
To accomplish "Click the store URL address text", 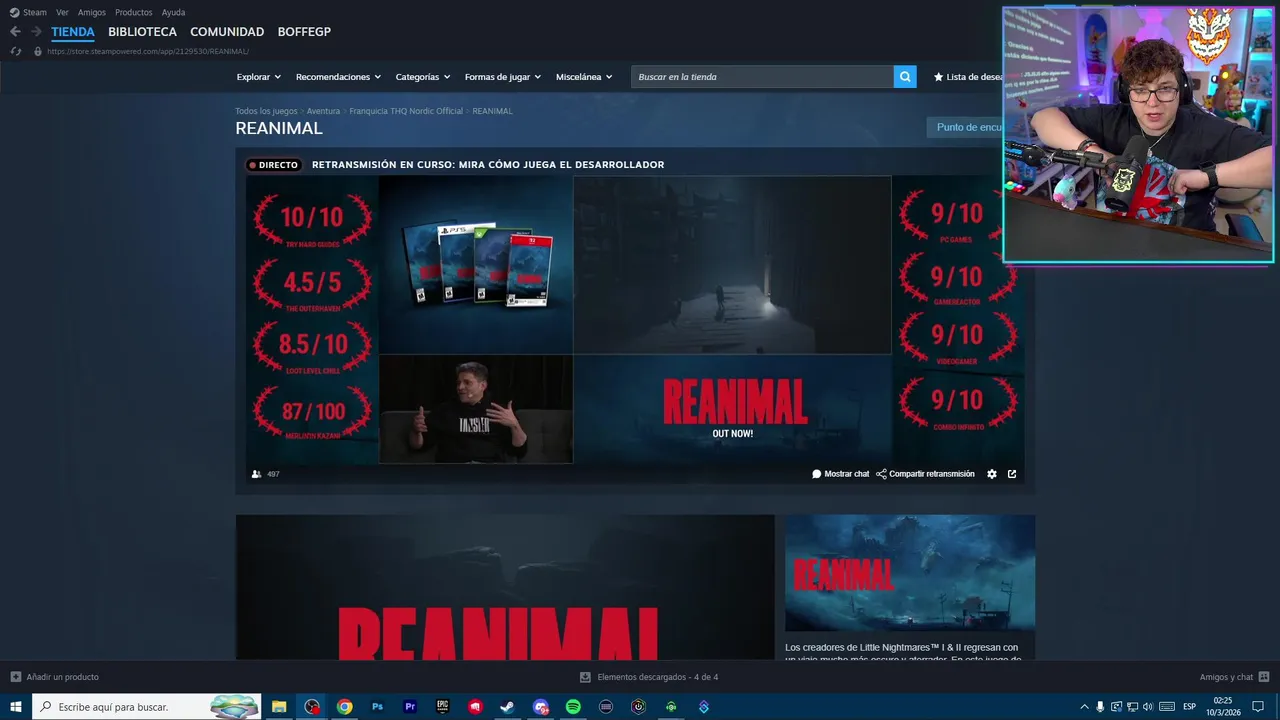I will (147, 51).
